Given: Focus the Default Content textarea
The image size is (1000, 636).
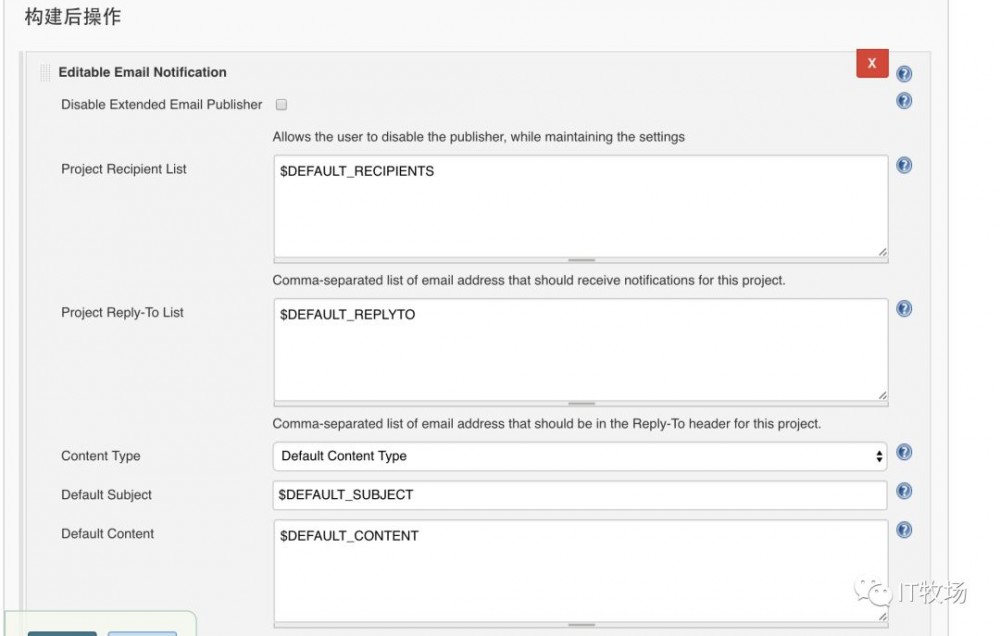Looking at the screenshot, I should coord(580,570).
